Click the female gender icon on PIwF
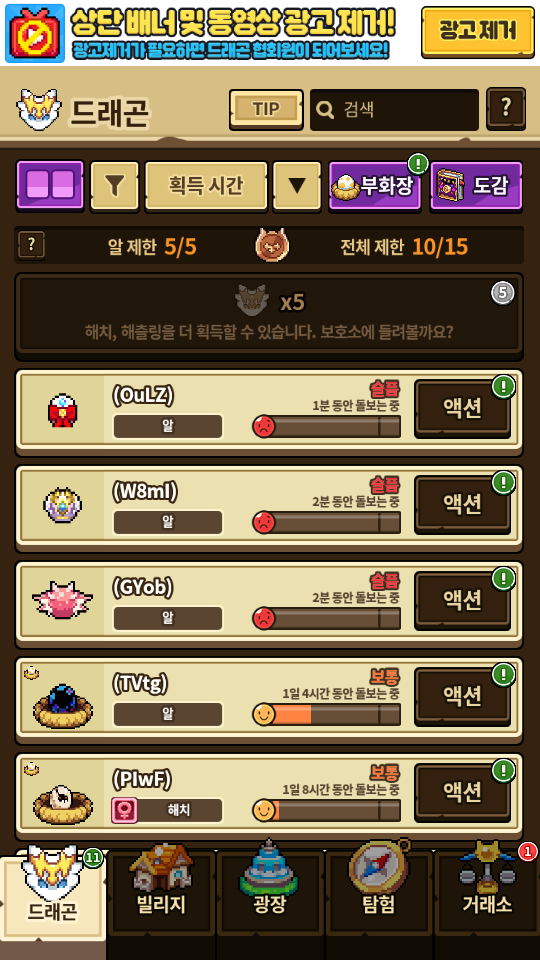 124,811
